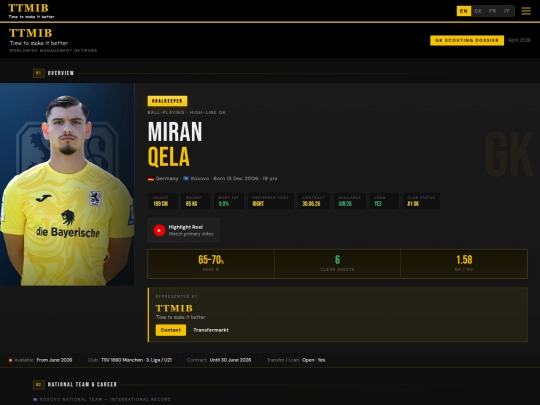
Task: Click 'Until 30 June 2026' contract text
Action: tap(230, 360)
